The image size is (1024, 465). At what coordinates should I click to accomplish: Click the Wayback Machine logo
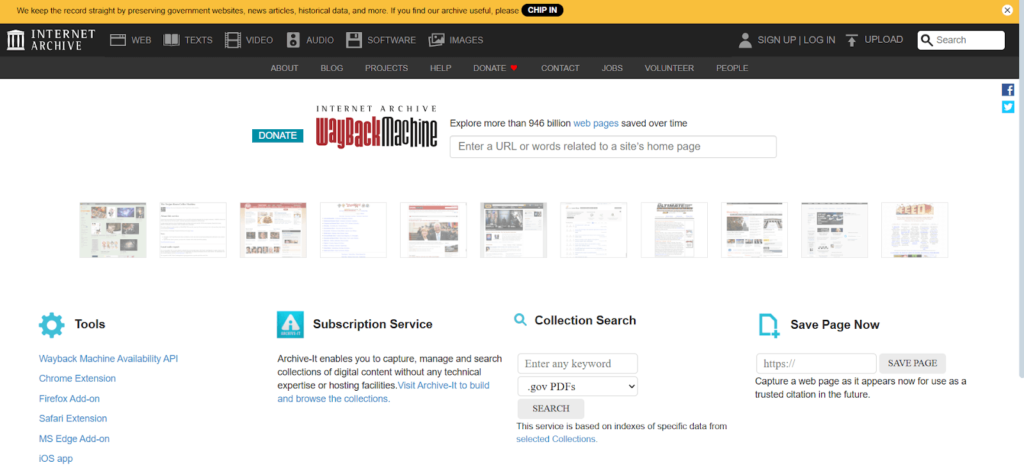tap(377, 127)
